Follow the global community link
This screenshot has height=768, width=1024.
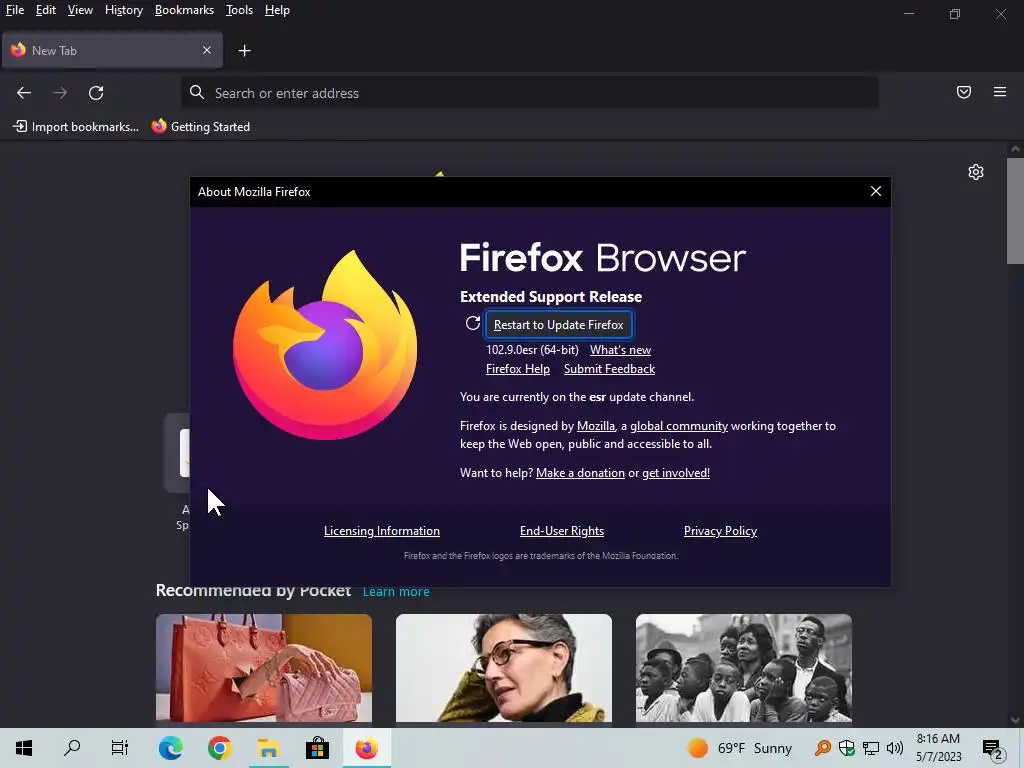679,426
